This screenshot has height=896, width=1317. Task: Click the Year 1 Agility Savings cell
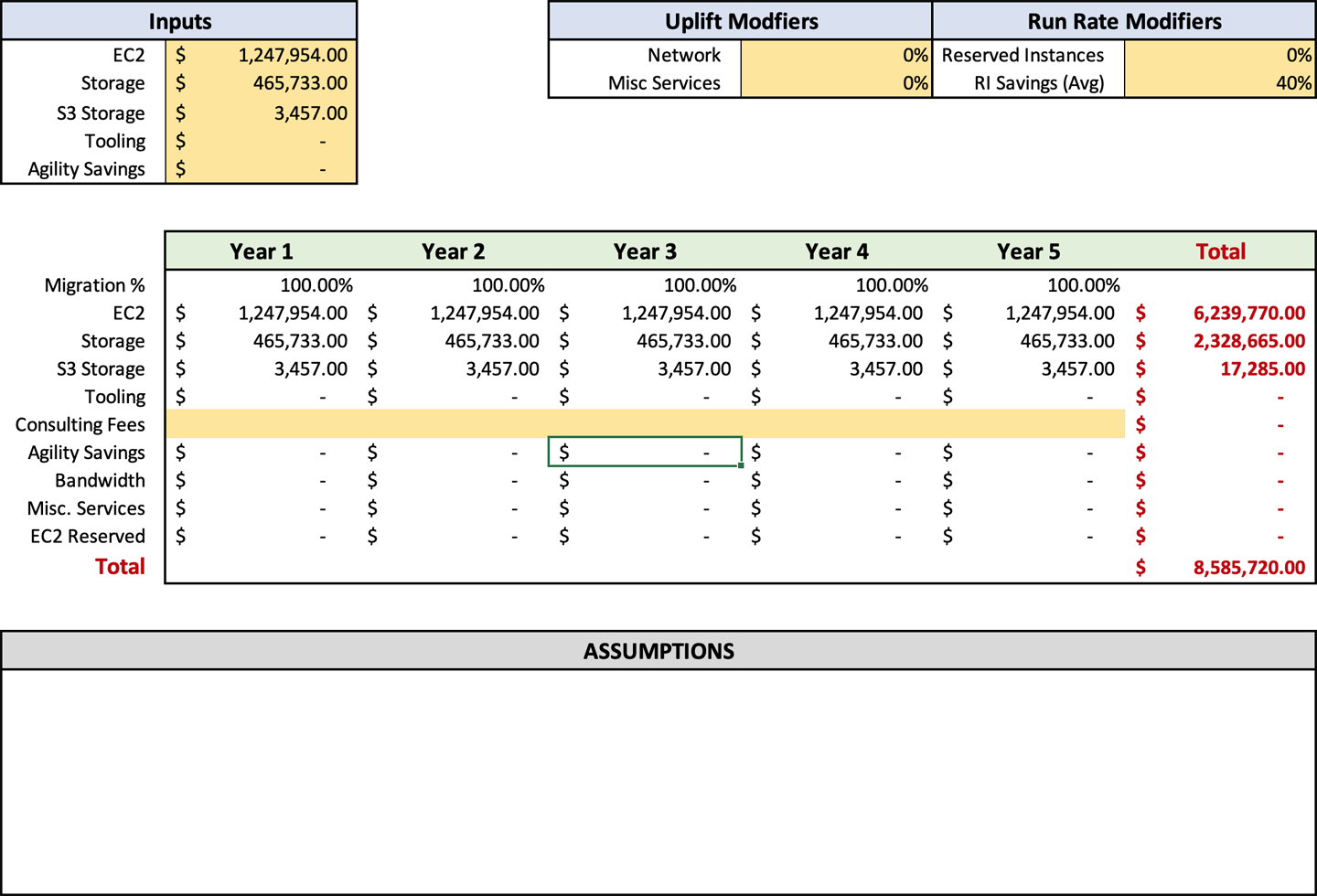[x=262, y=453]
